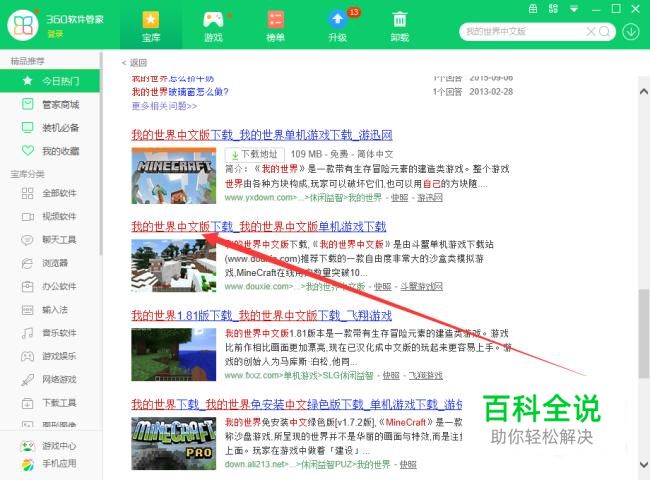Open 装机必备 in the sidebar
Viewport: 650px width, 480px height.
pyautogui.click(x=50, y=128)
